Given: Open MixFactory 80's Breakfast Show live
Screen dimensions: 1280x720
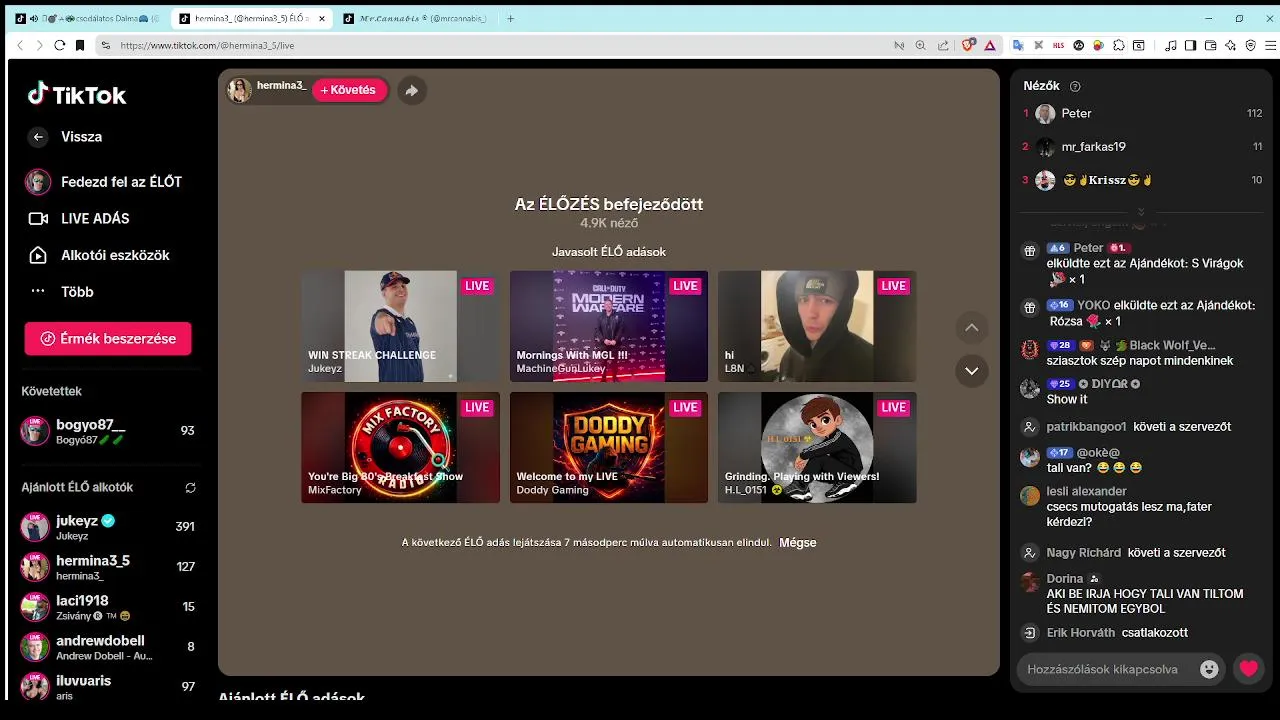Looking at the screenshot, I should [x=400, y=447].
